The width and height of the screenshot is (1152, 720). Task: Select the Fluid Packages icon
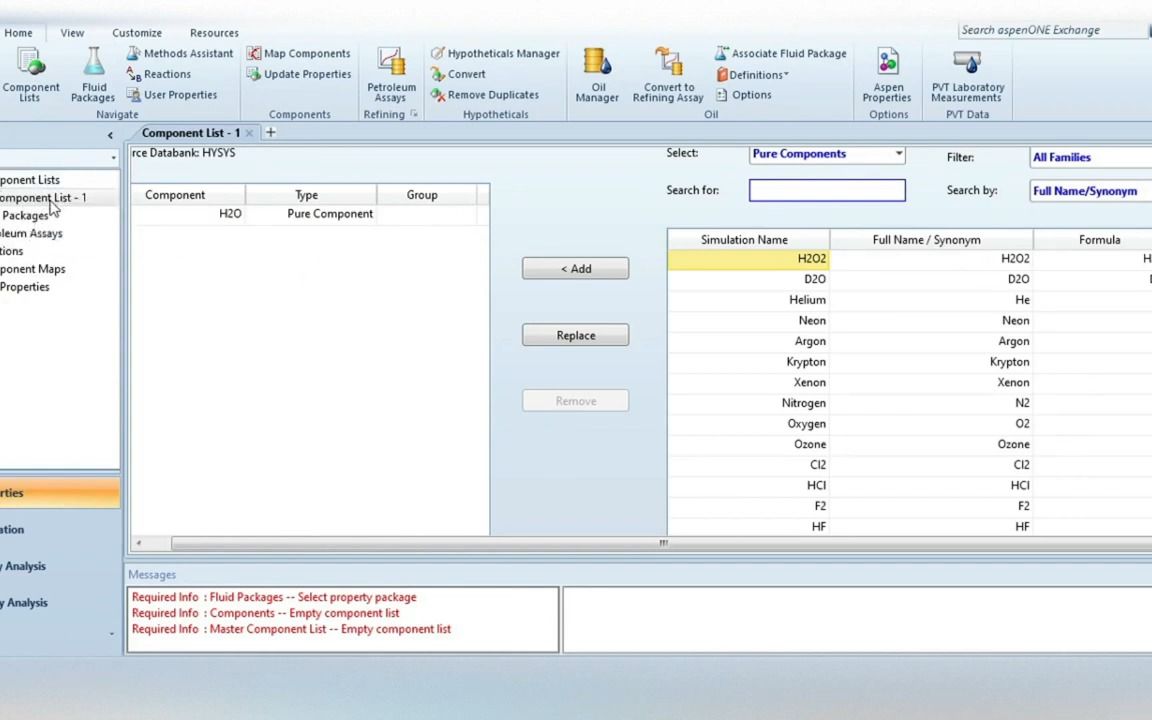point(93,75)
